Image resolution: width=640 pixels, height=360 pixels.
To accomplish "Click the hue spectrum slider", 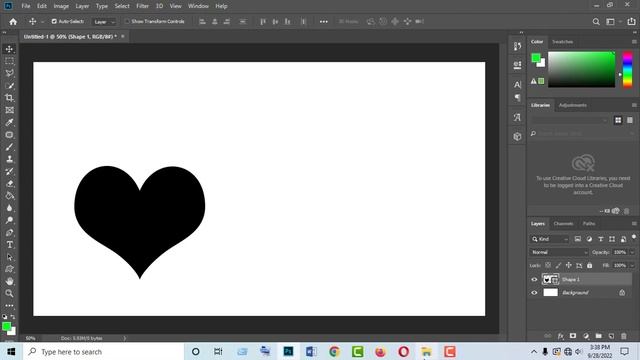I will click(x=627, y=69).
